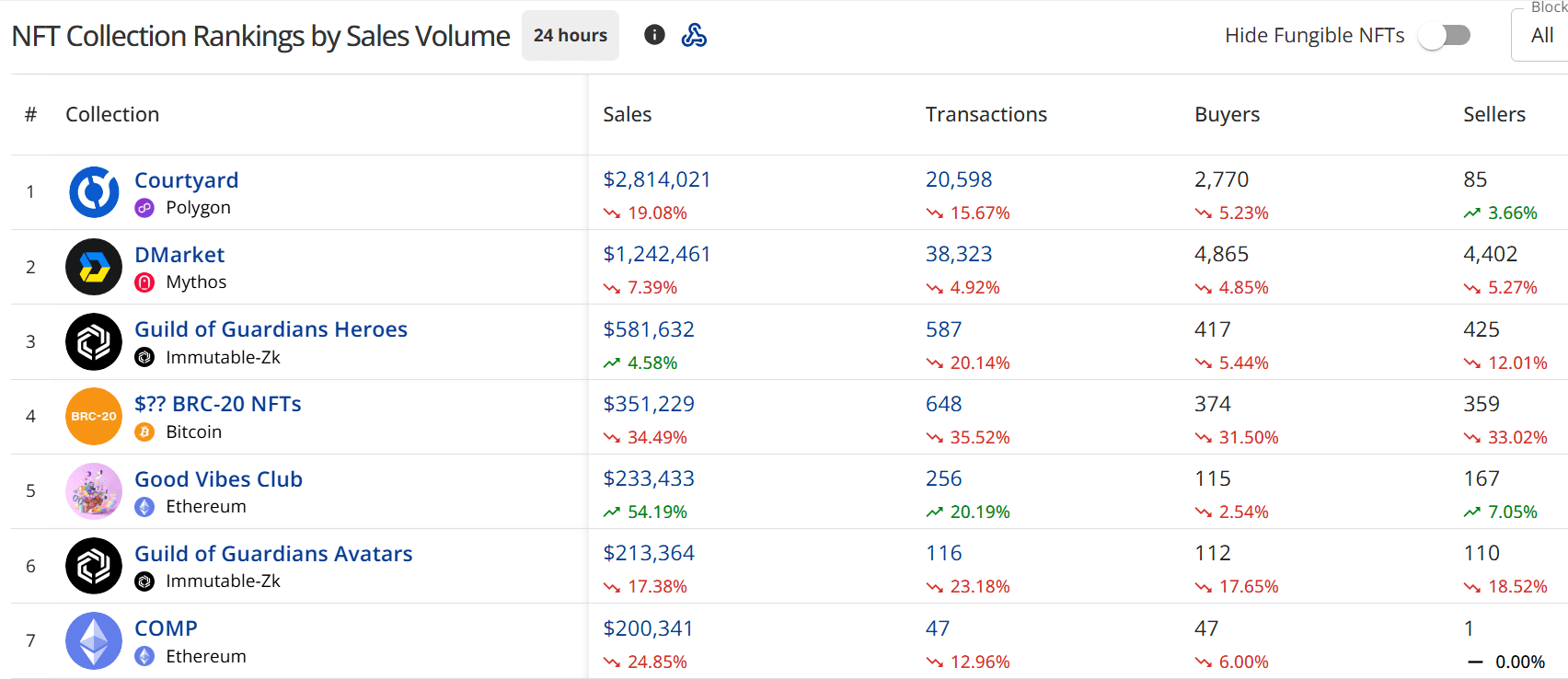Click the $581,632 sales value
Screen dimensions: 1568x679
click(x=649, y=329)
